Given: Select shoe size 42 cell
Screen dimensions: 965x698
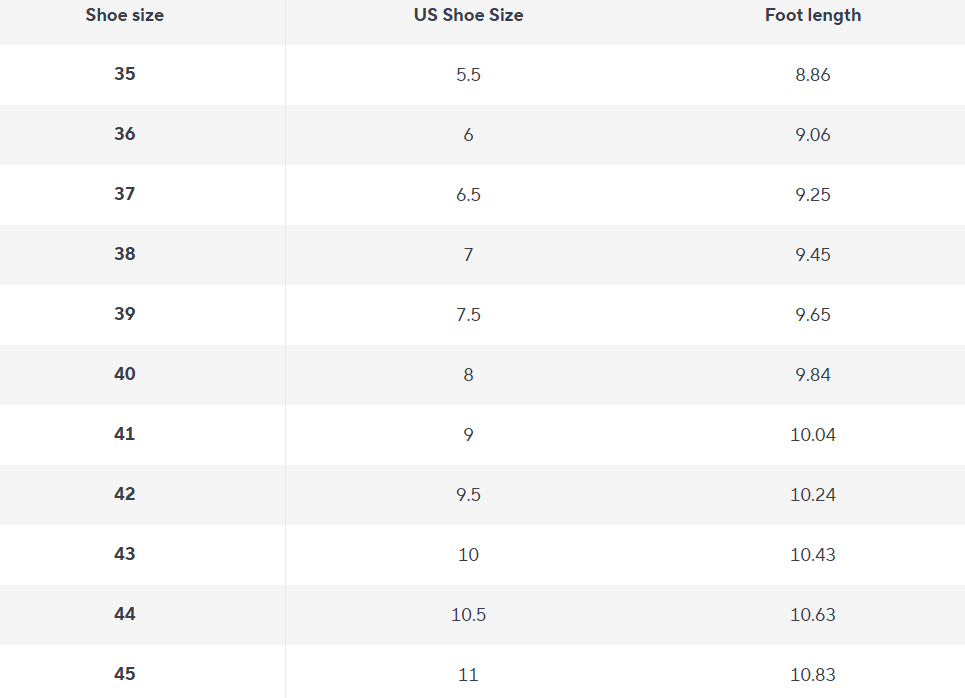Looking at the screenshot, I should click(x=124, y=494).
